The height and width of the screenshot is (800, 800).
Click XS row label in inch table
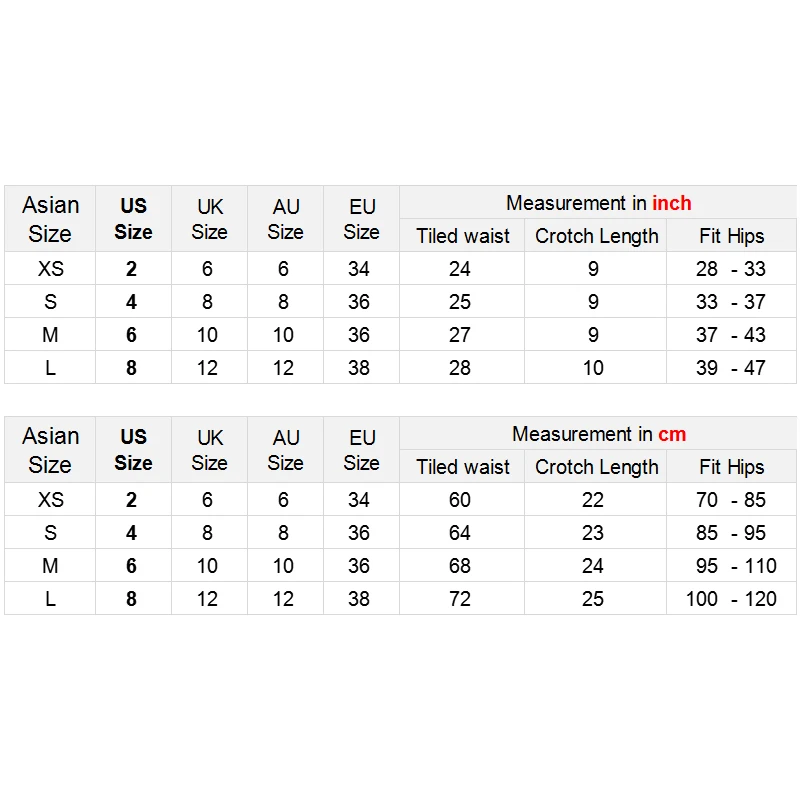[x=50, y=269]
